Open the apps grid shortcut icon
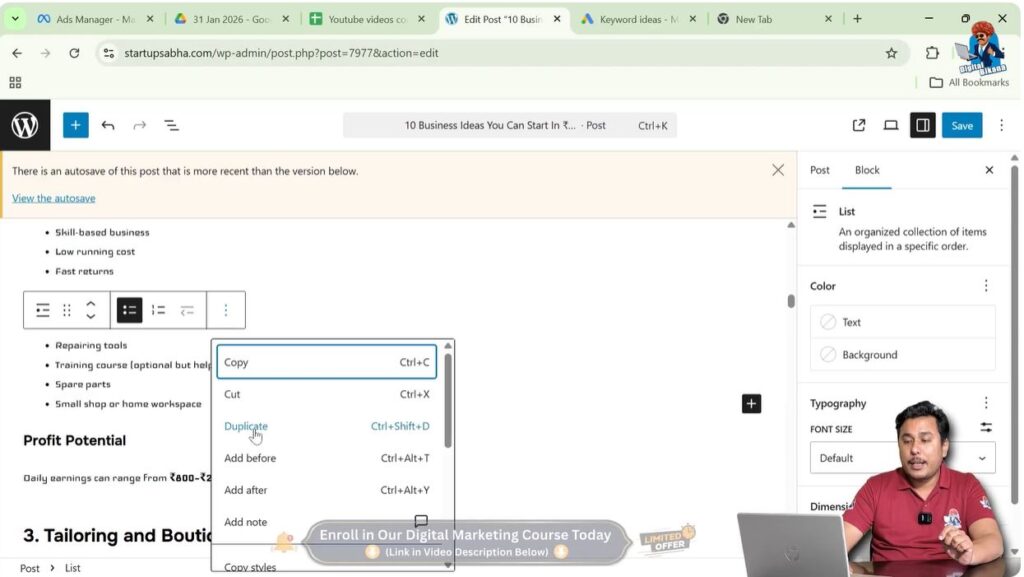The height and width of the screenshot is (577, 1024). [15, 82]
